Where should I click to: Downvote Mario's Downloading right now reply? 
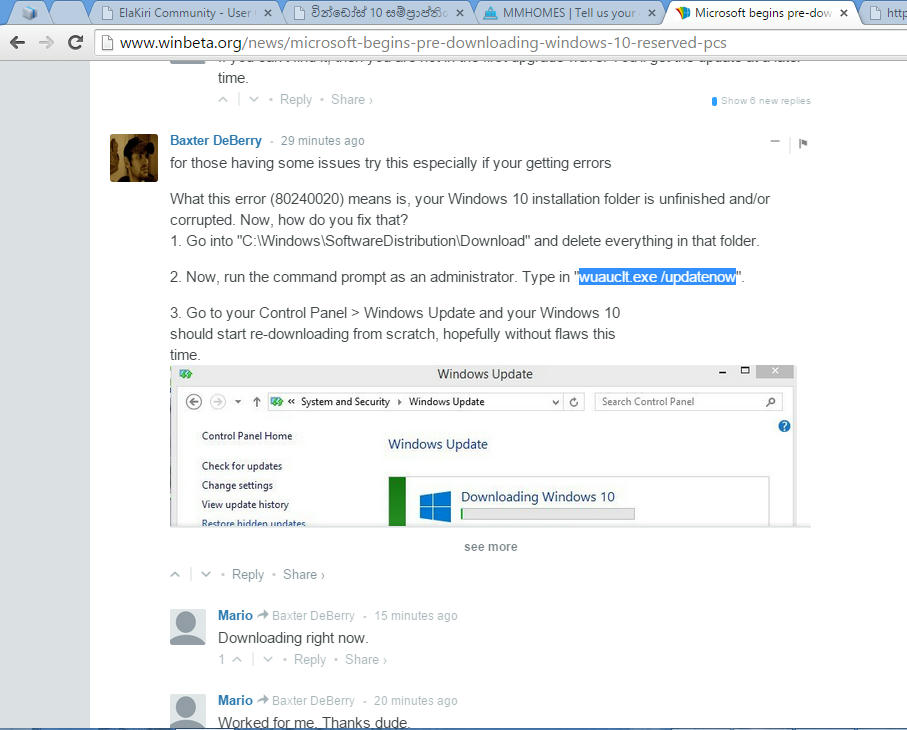[268, 659]
